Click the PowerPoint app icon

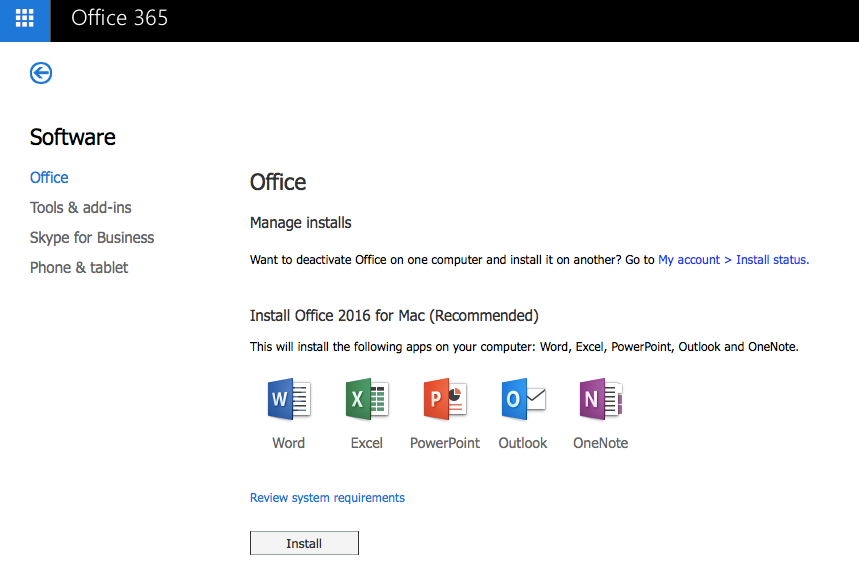[x=445, y=399]
